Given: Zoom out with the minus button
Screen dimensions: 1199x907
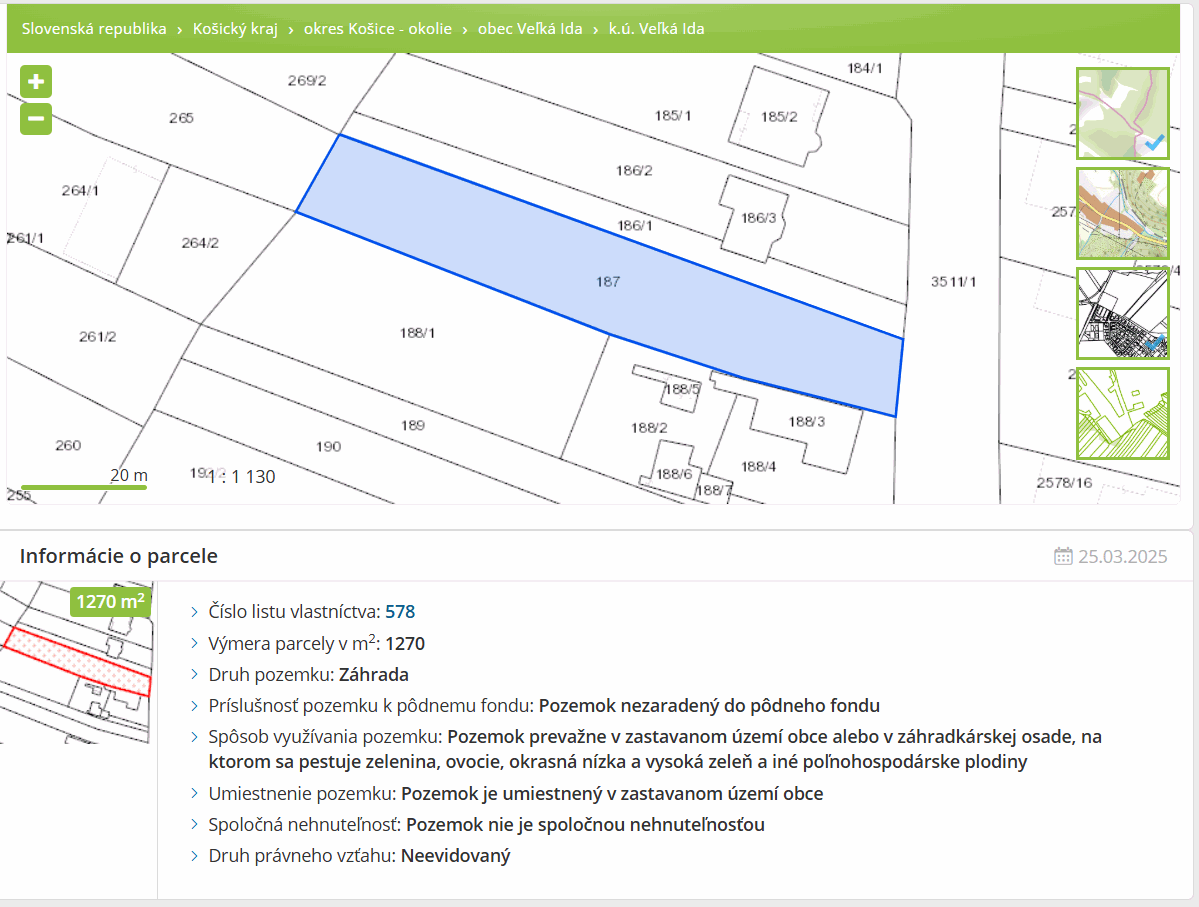Looking at the screenshot, I should [36, 119].
